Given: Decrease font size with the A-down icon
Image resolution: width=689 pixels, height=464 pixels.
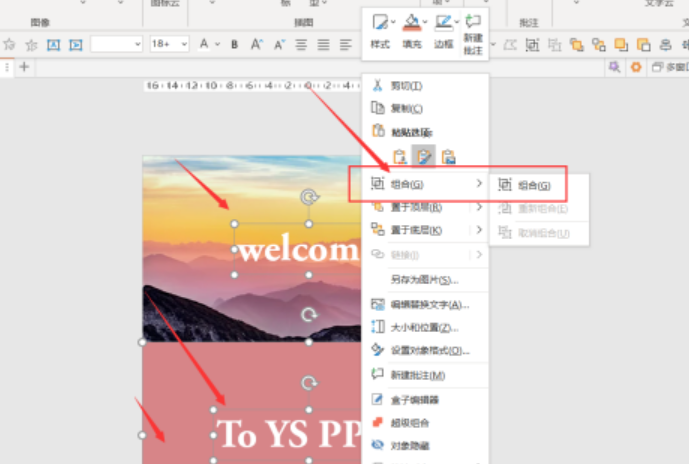Looking at the screenshot, I should tap(279, 44).
